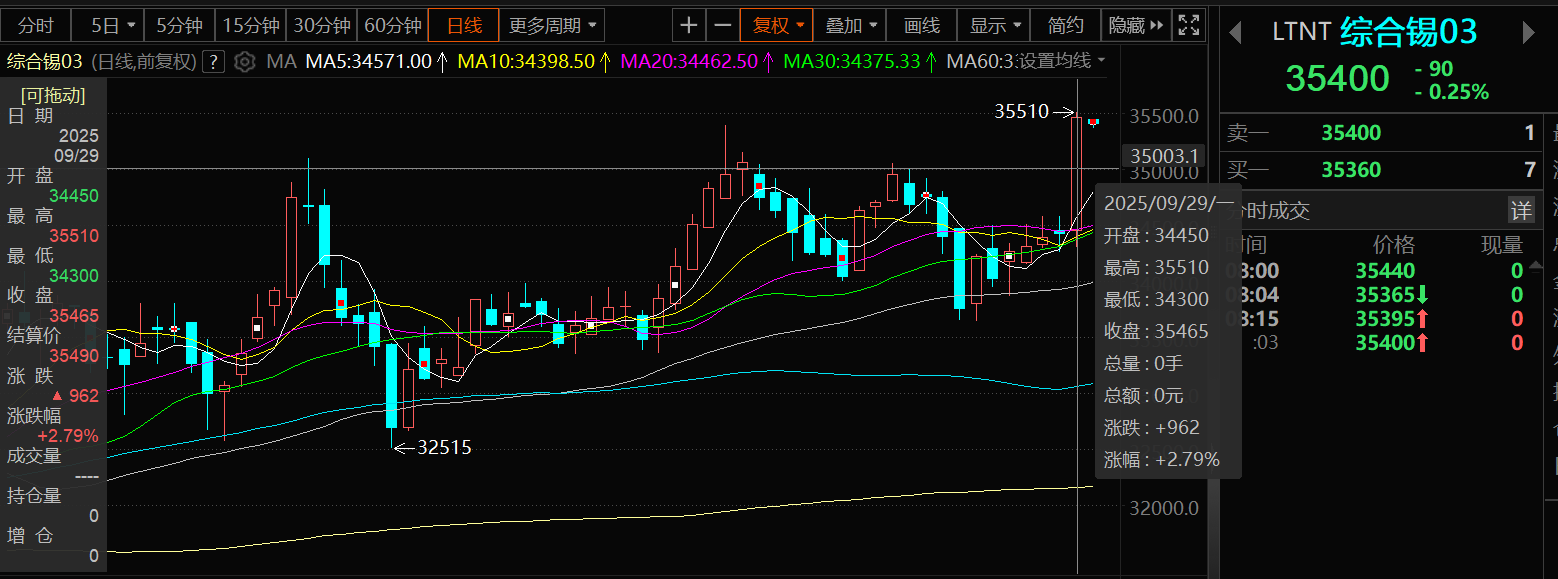The width and height of the screenshot is (1558, 579).
Task: Enter fullscreen chart mode icon
Action: pyautogui.click(x=1188, y=25)
